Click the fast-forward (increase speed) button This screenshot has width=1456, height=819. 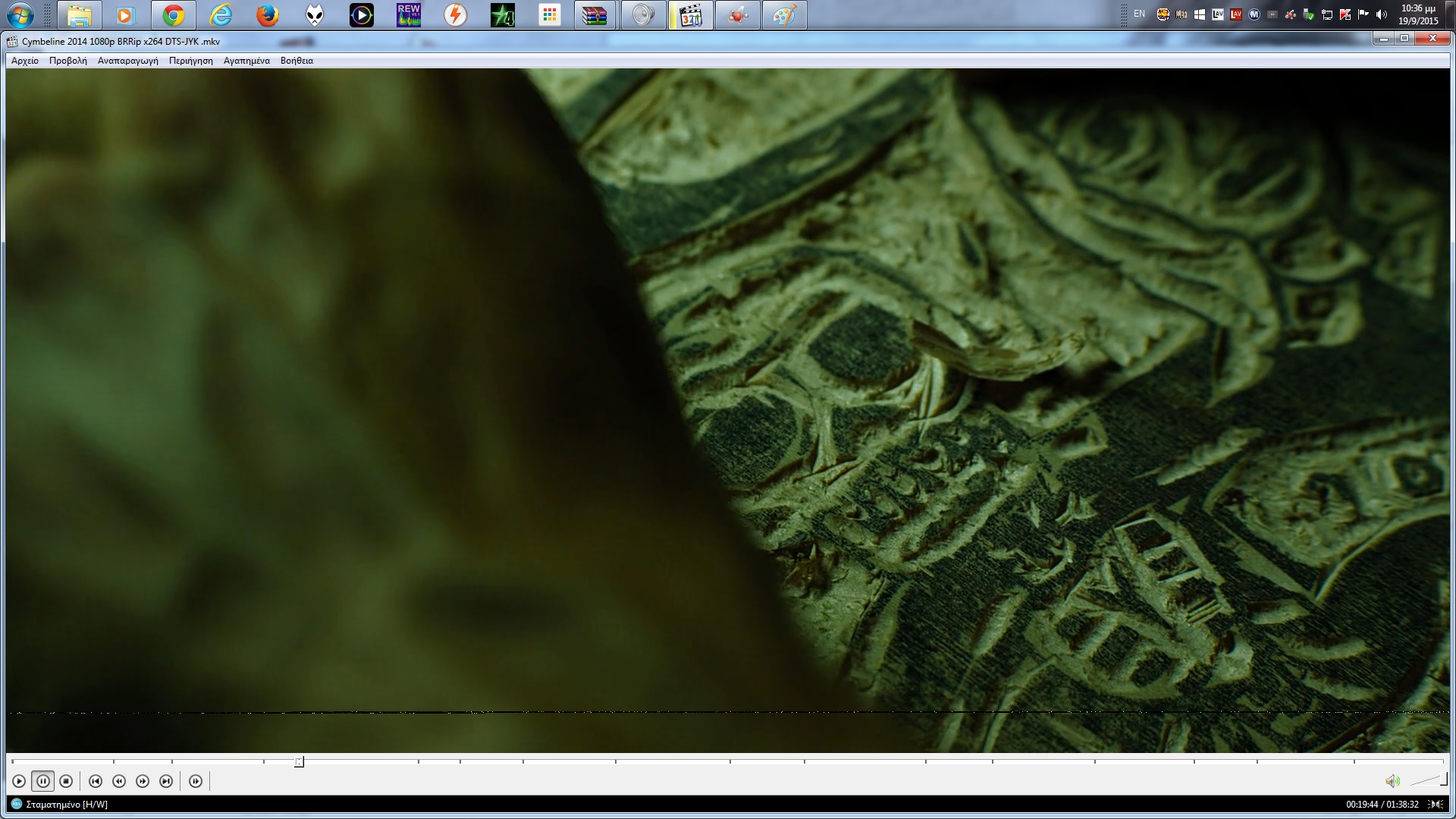[x=143, y=781]
